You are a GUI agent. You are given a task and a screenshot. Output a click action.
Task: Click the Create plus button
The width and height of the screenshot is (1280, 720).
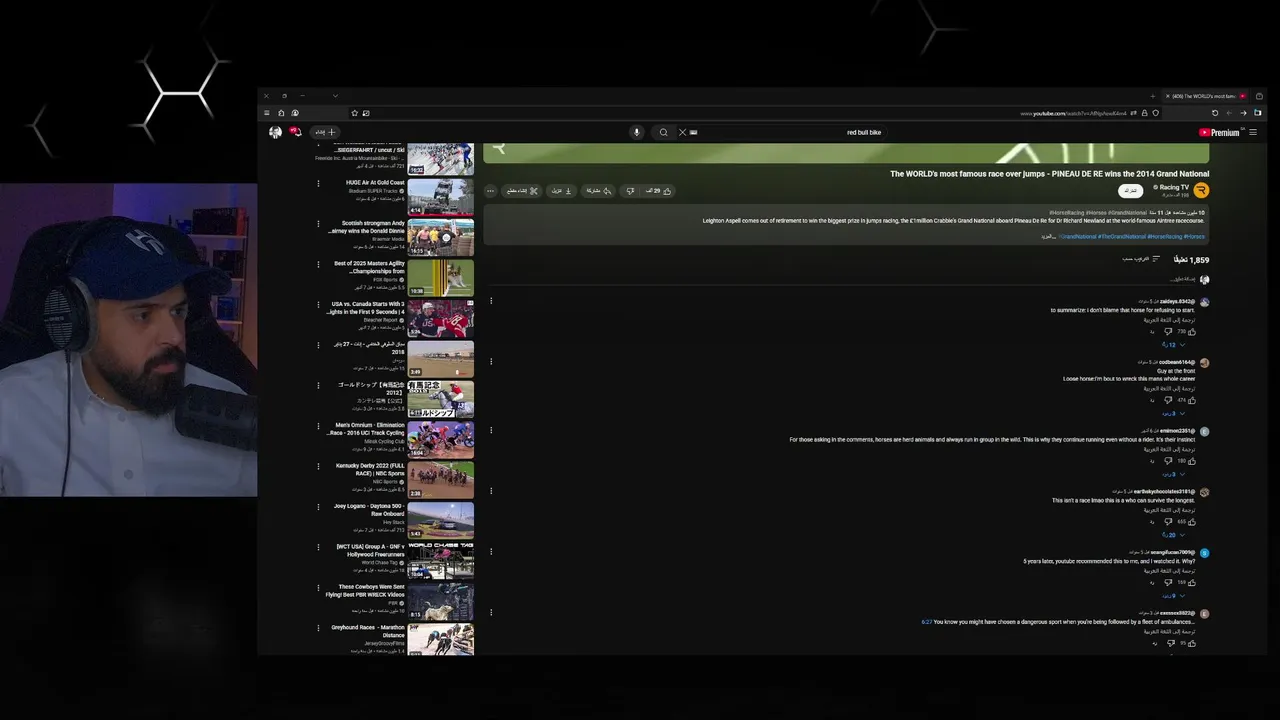tap(326, 132)
